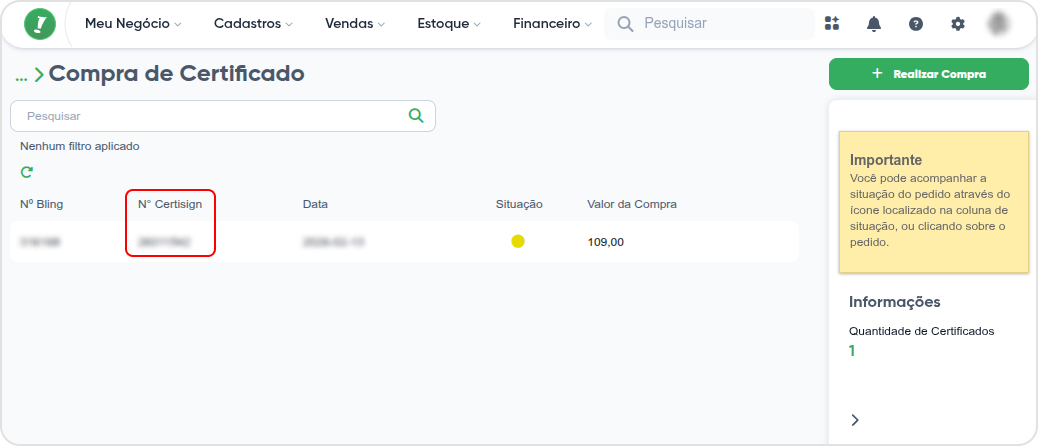Click the Nº Bling column header
The width and height of the screenshot is (1038, 446).
coord(42,204)
